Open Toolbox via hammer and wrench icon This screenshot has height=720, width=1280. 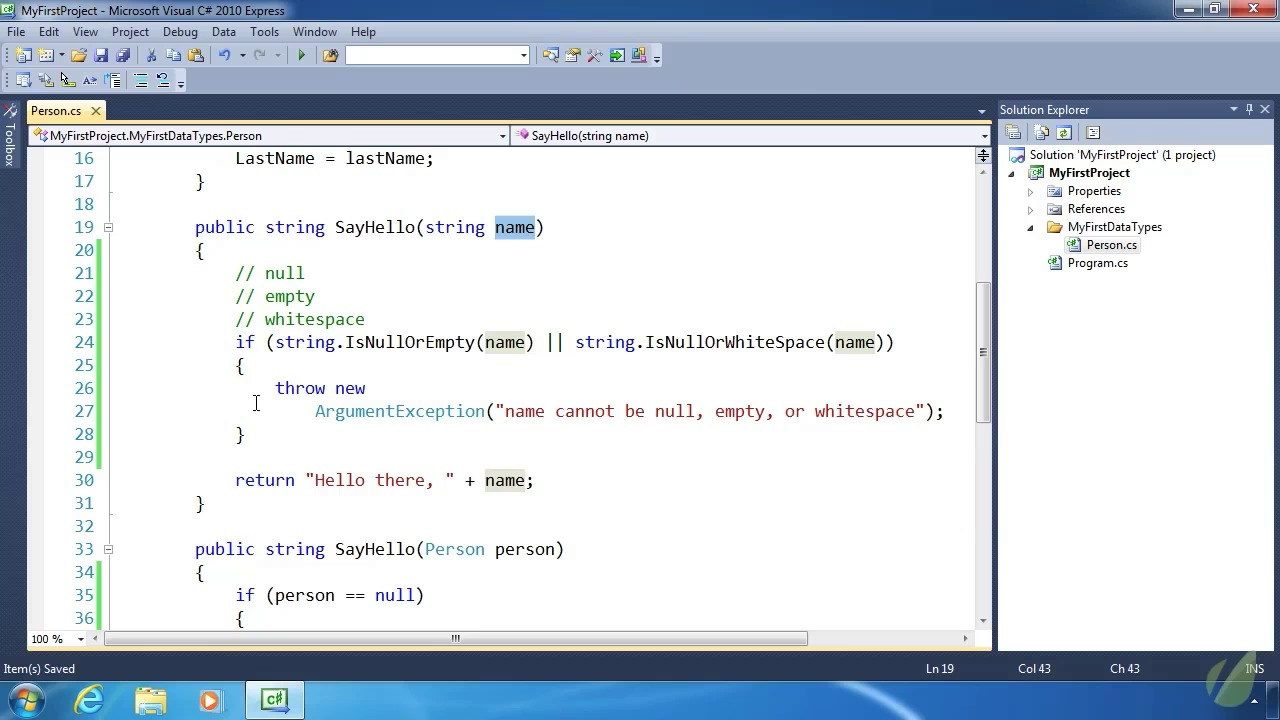(x=595, y=56)
